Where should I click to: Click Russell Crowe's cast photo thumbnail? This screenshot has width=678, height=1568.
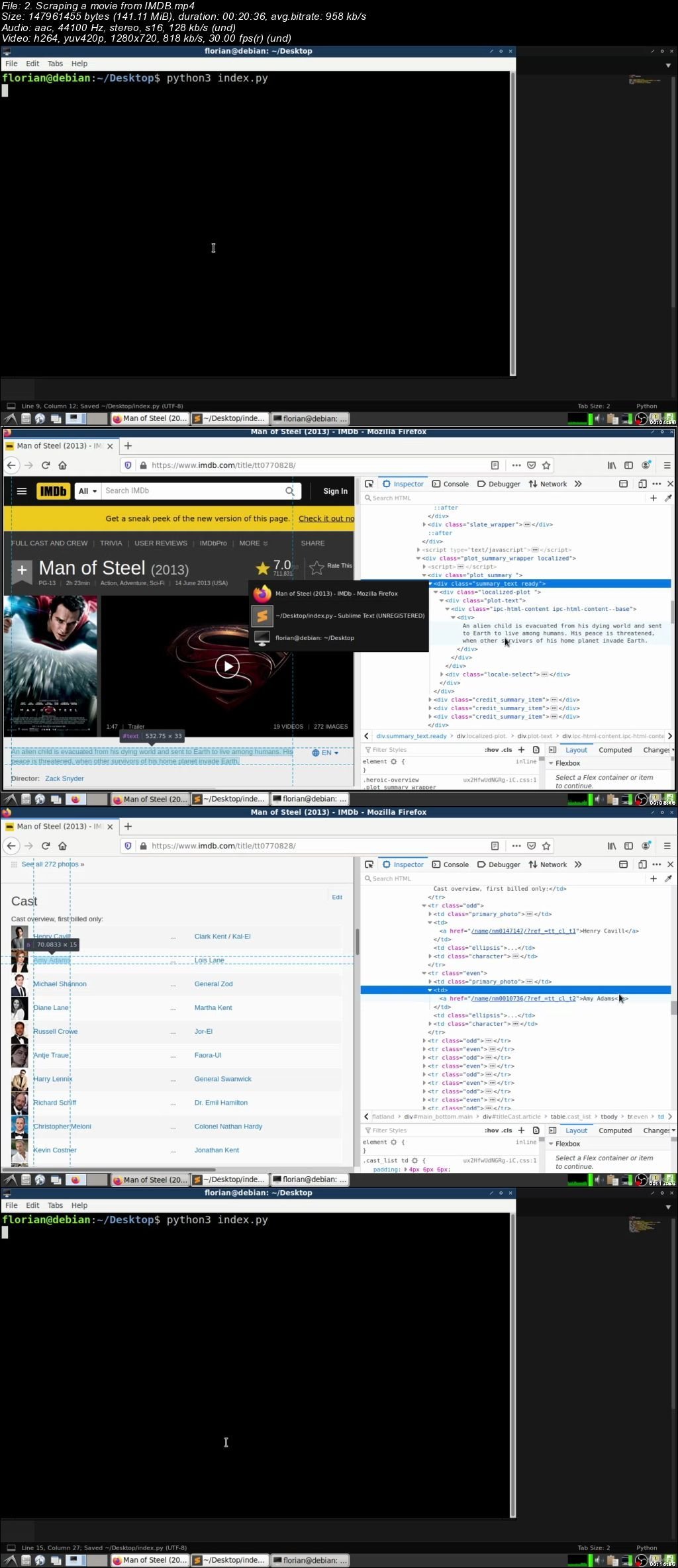[19, 1033]
